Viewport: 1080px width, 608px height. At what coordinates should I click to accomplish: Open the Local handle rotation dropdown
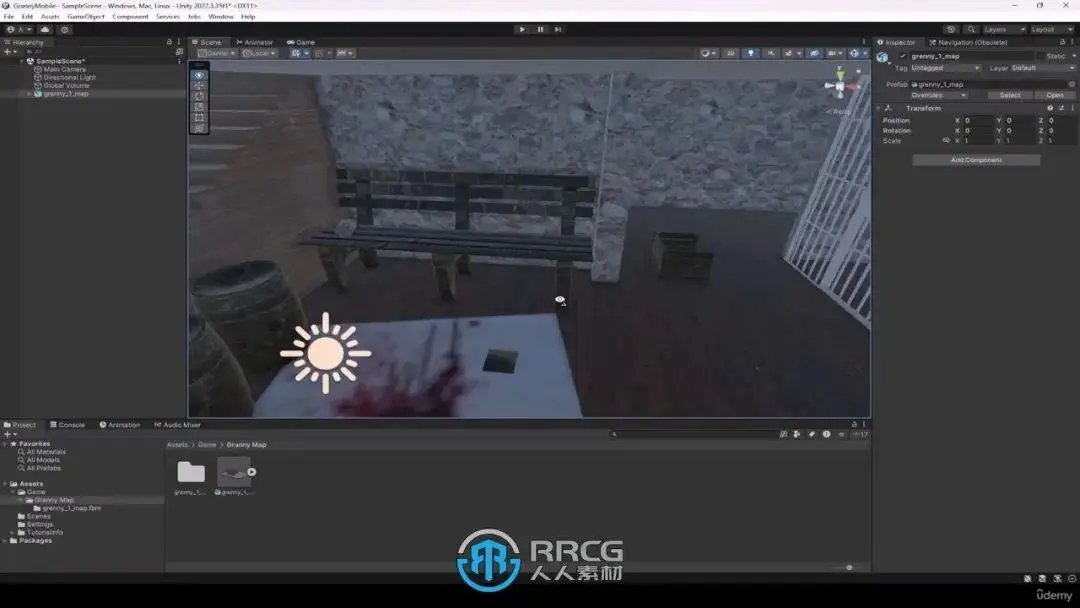[259, 53]
